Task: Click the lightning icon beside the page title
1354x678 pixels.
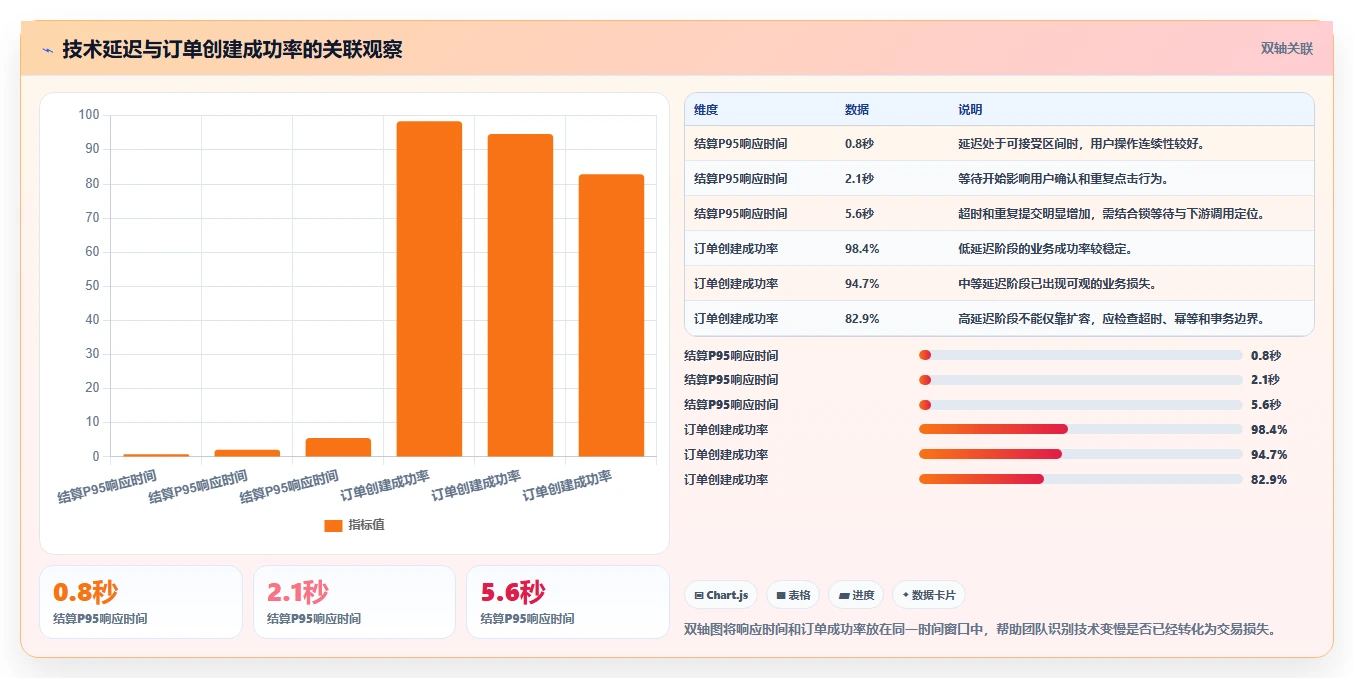Action: 48,50
